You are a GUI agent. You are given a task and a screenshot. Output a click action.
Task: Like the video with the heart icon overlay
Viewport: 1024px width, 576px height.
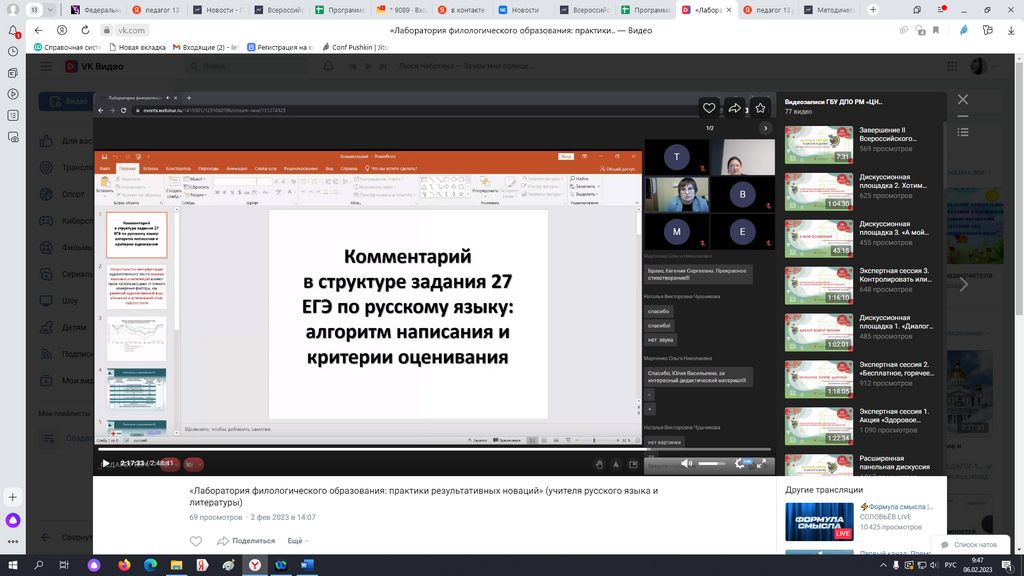(709, 108)
